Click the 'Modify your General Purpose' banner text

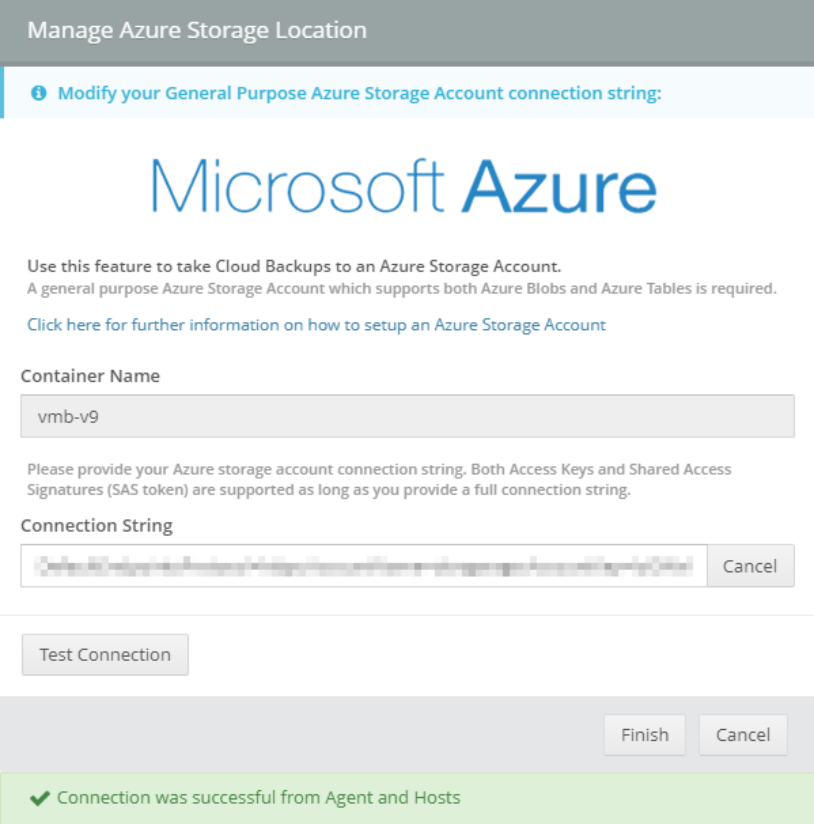[360, 94]
